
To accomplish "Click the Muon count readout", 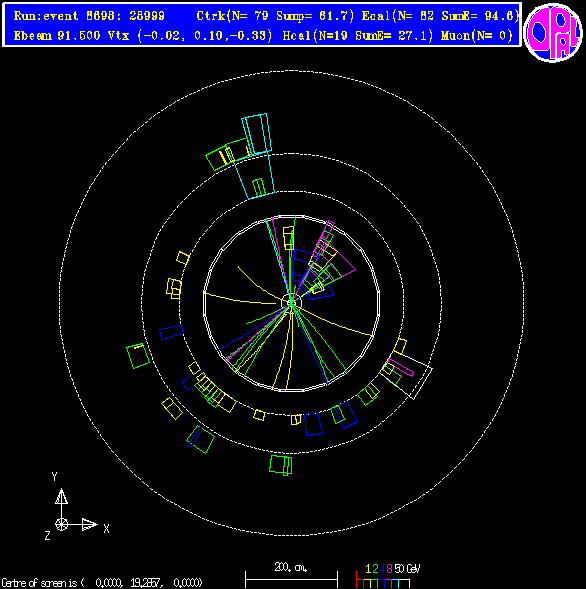I will (477, 36).
